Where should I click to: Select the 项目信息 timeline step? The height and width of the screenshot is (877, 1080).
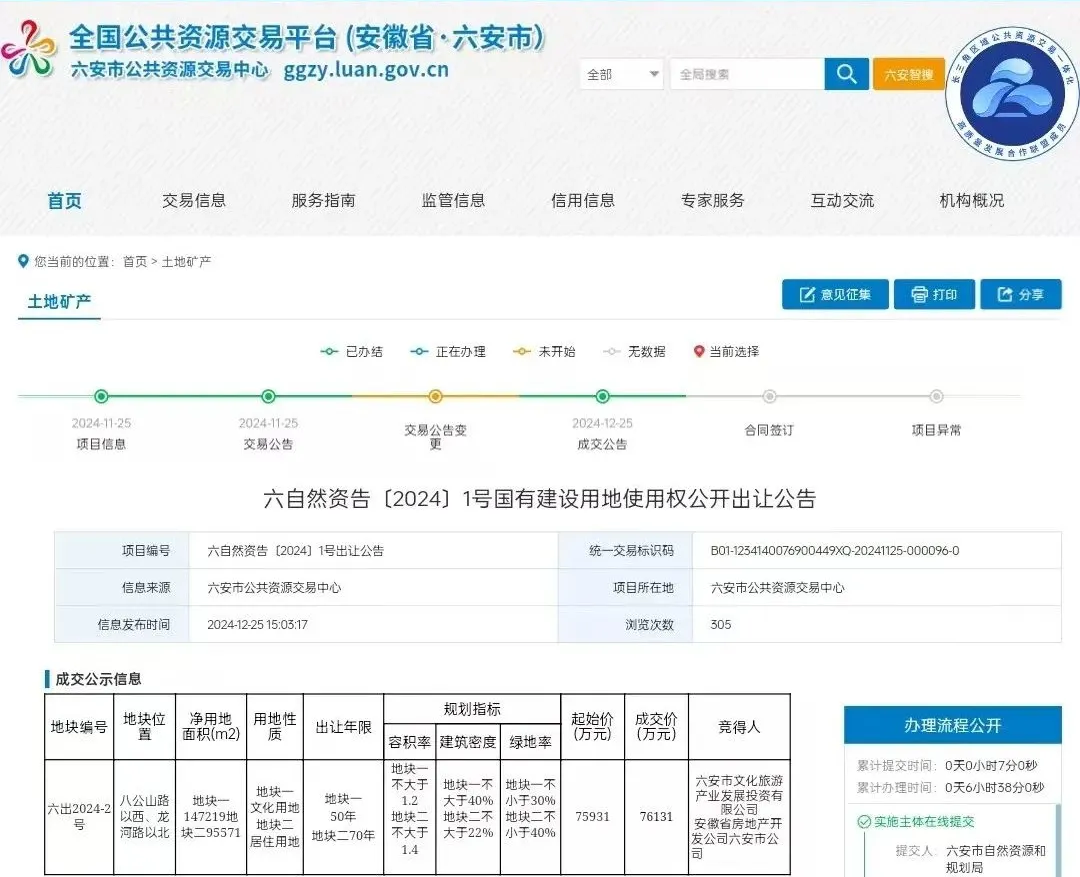point(101,397)
